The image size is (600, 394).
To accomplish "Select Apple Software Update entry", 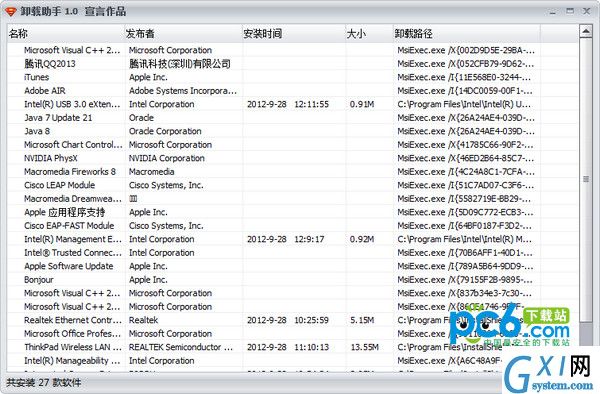I will pyautogui.click(x=68, y=266).
